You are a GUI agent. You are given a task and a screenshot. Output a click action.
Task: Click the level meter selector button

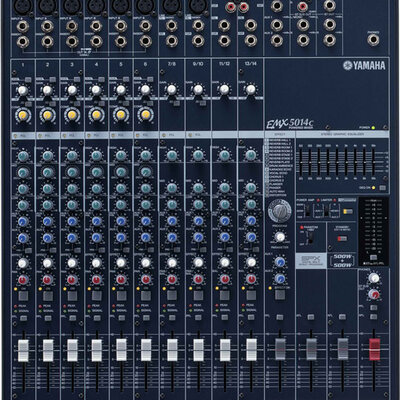click(x=374, y=258)
